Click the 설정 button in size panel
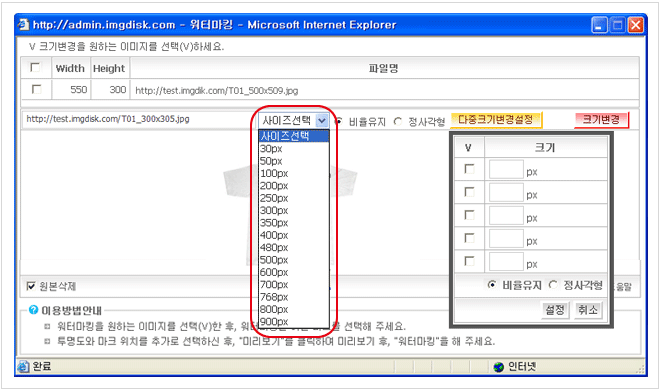The height and width of the screenshot is (390, 660). click(555, 310)
